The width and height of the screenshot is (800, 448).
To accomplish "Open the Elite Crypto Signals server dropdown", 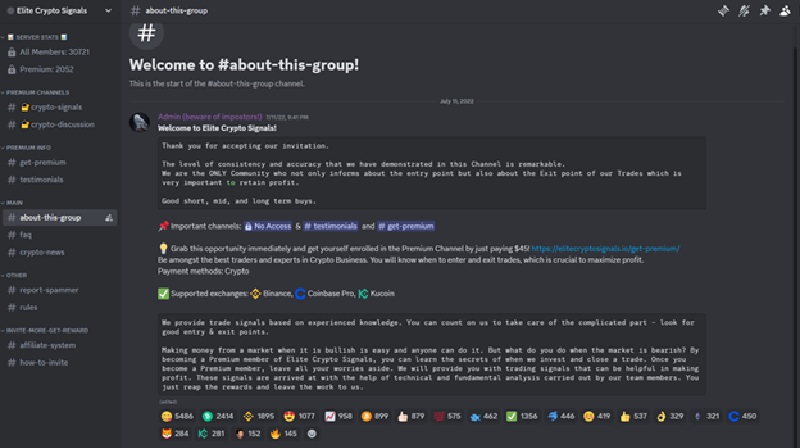I will (x=59, y=11).
